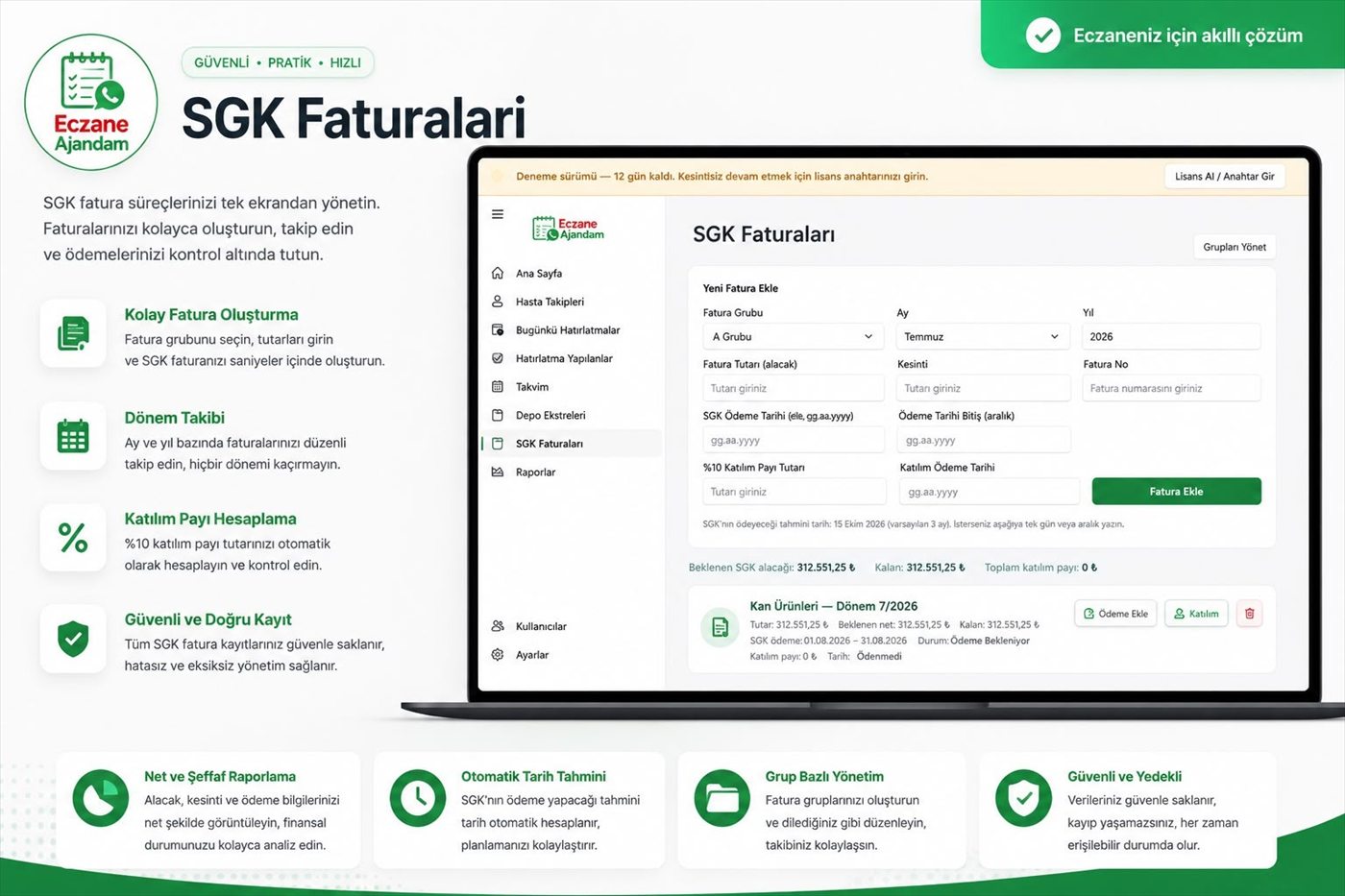Open Raporlar in the sidebar

[x=535, y=472]
